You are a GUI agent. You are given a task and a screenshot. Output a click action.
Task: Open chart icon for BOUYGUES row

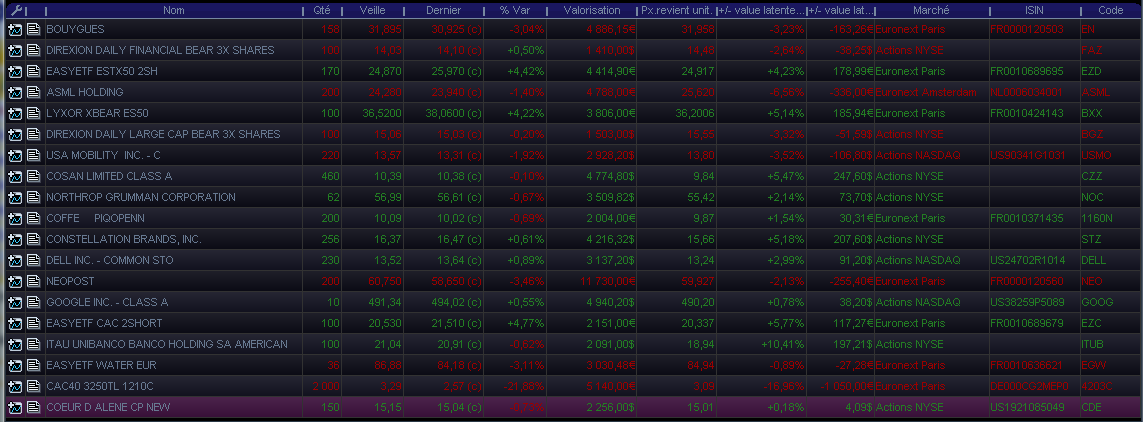click(15, 29)
